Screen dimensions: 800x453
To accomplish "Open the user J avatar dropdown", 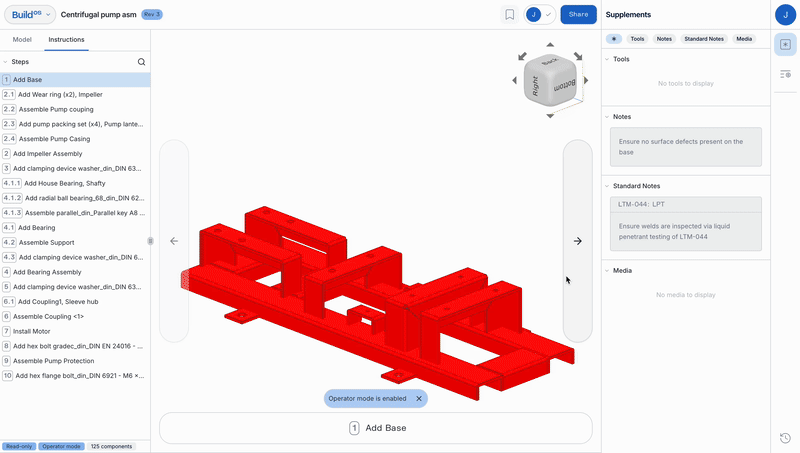I will 540,14.
